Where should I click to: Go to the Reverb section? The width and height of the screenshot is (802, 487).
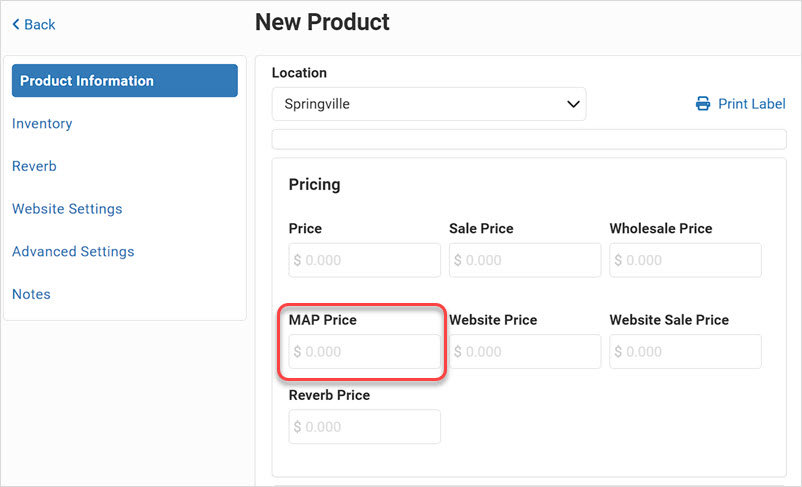click(x=34, y=166)
